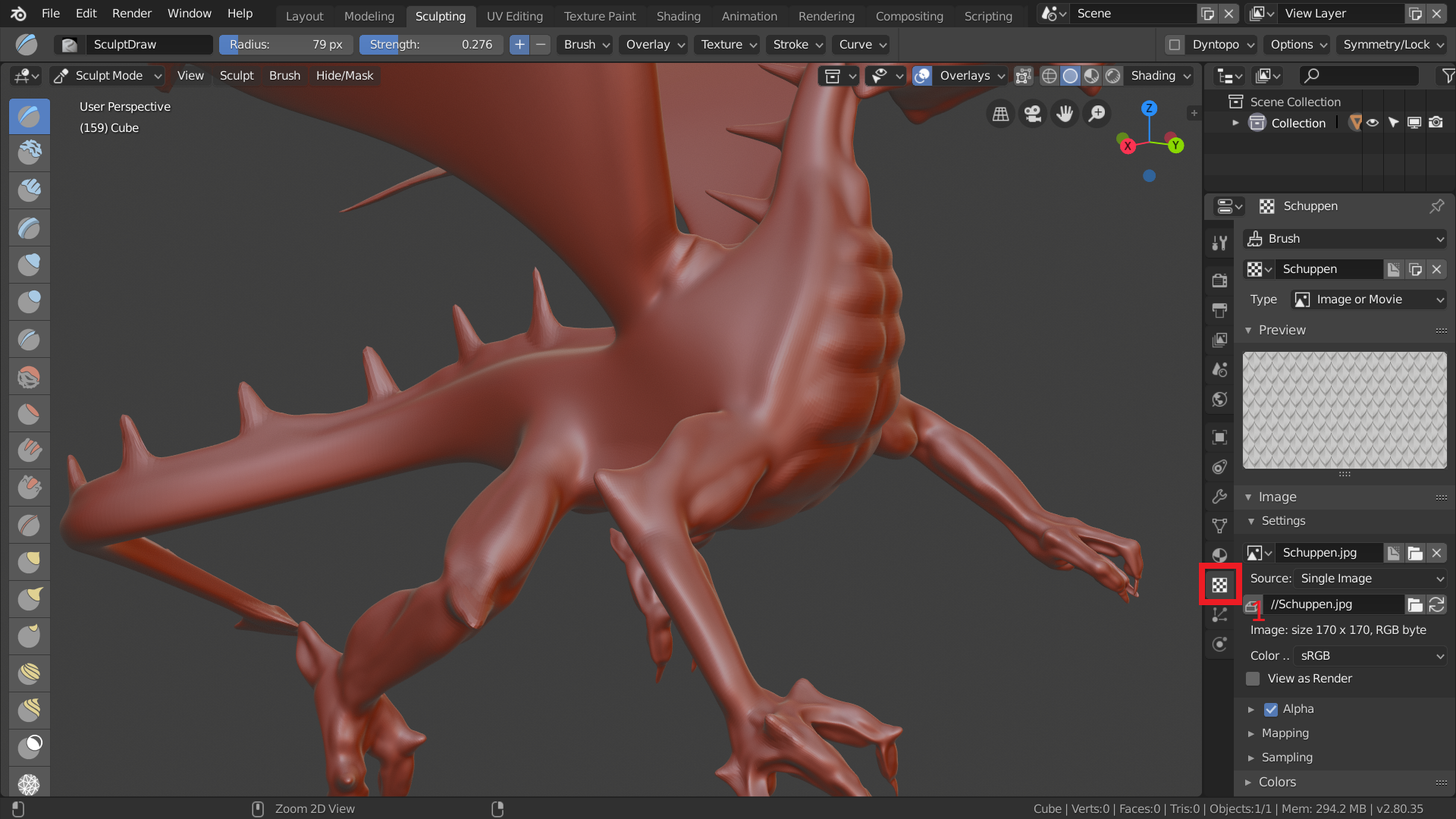Switch to the Texture Paint workspace tab
The width and height of the screenshot is (1456, 819).
click(x=600, y=16)
